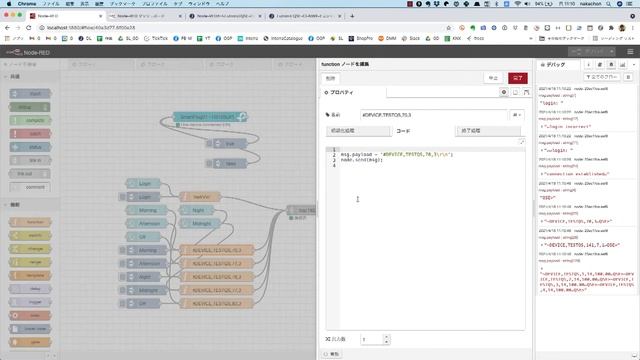The image size is (640, 360).
Task: Open the ファイル menu in macOS menu bar
Action: pyautogui.click(x=51, y=3)
